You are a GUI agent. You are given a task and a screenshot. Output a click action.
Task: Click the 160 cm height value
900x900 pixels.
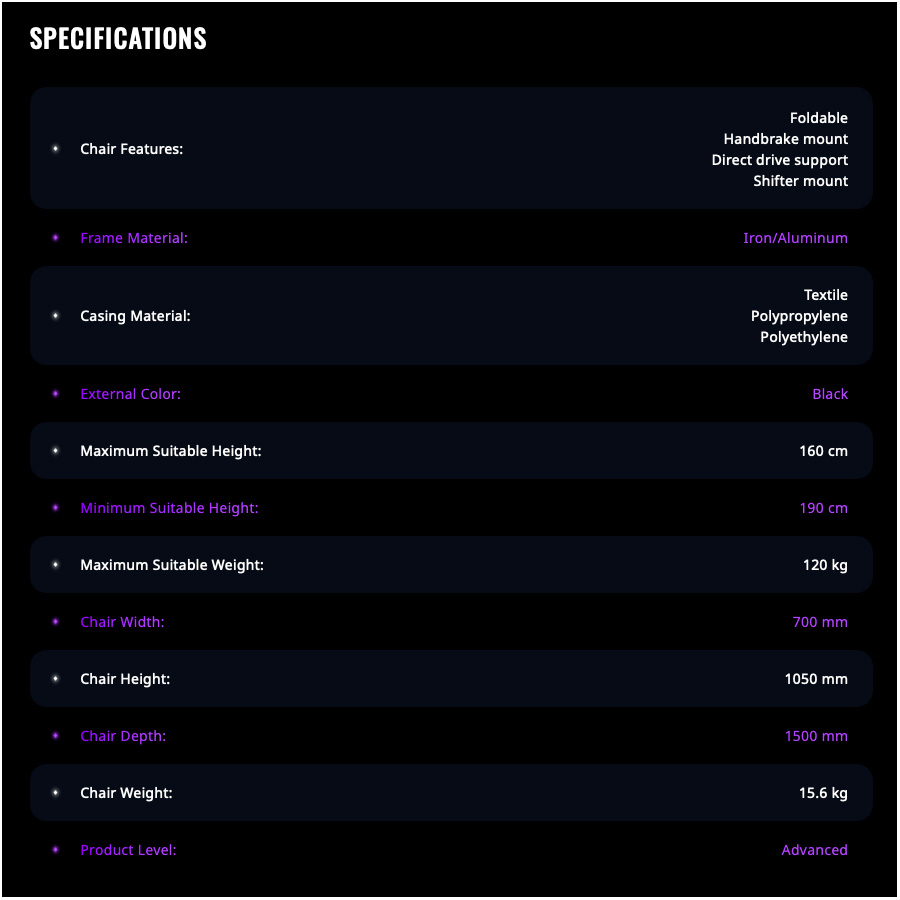tap(823, 451)
